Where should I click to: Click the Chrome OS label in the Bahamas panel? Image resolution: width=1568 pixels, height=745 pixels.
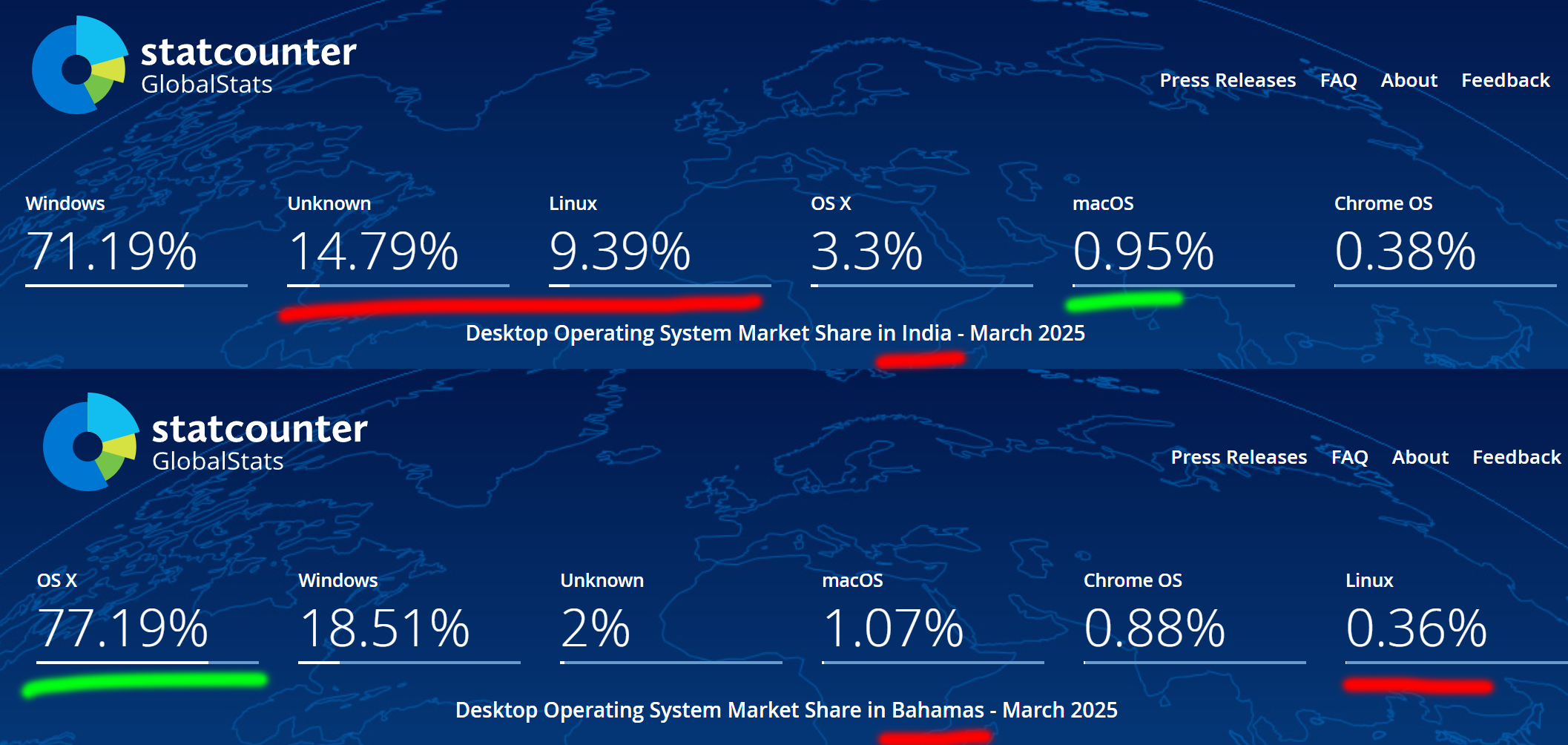(x=1133, y=580)
